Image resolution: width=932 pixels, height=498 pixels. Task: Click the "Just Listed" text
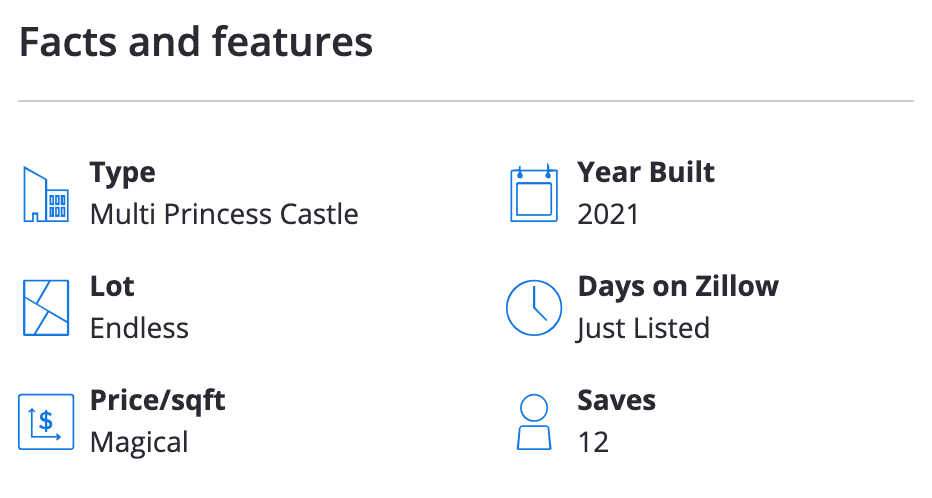pos(643,328)
